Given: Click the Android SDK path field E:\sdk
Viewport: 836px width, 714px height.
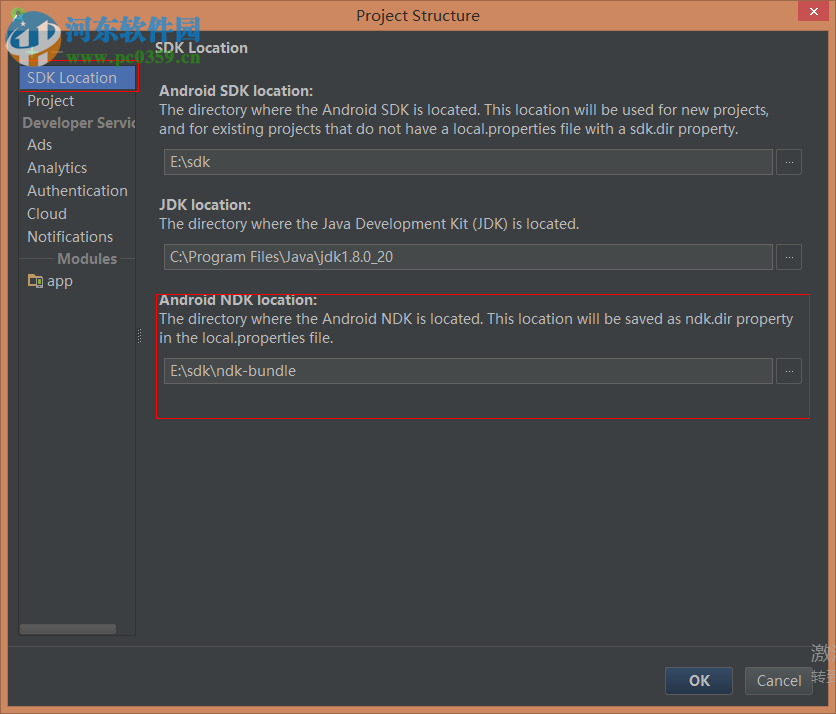Looking at the screenshot, I should tap(468, 162).
